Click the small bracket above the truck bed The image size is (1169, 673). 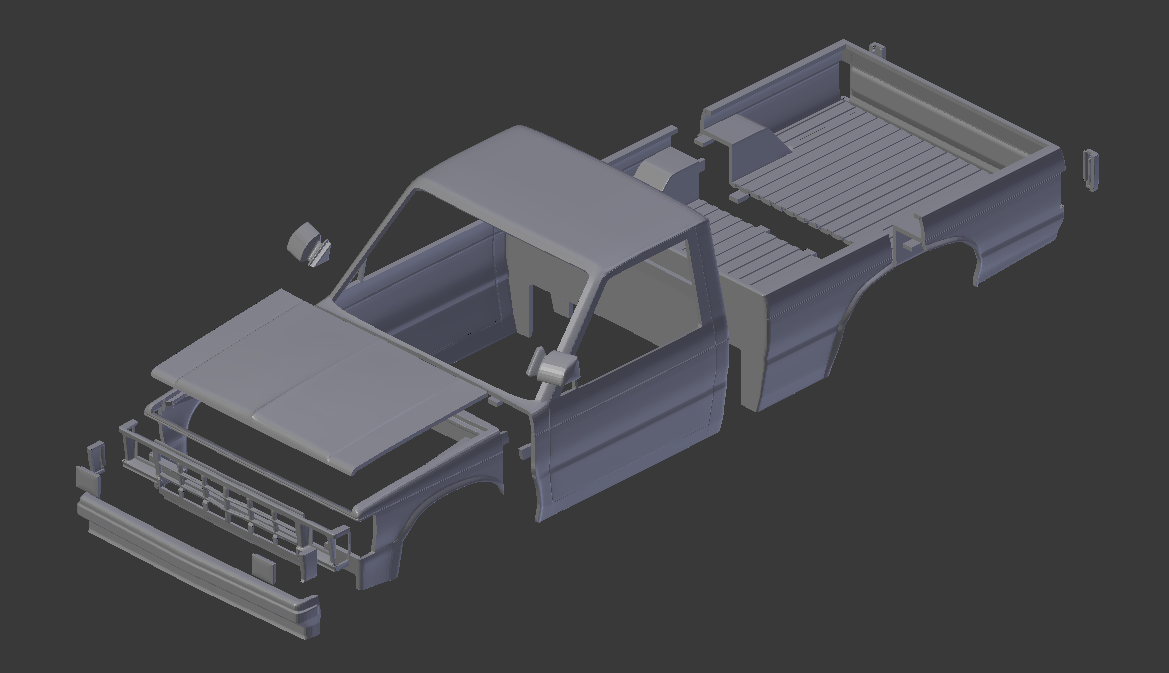[878, 48]
